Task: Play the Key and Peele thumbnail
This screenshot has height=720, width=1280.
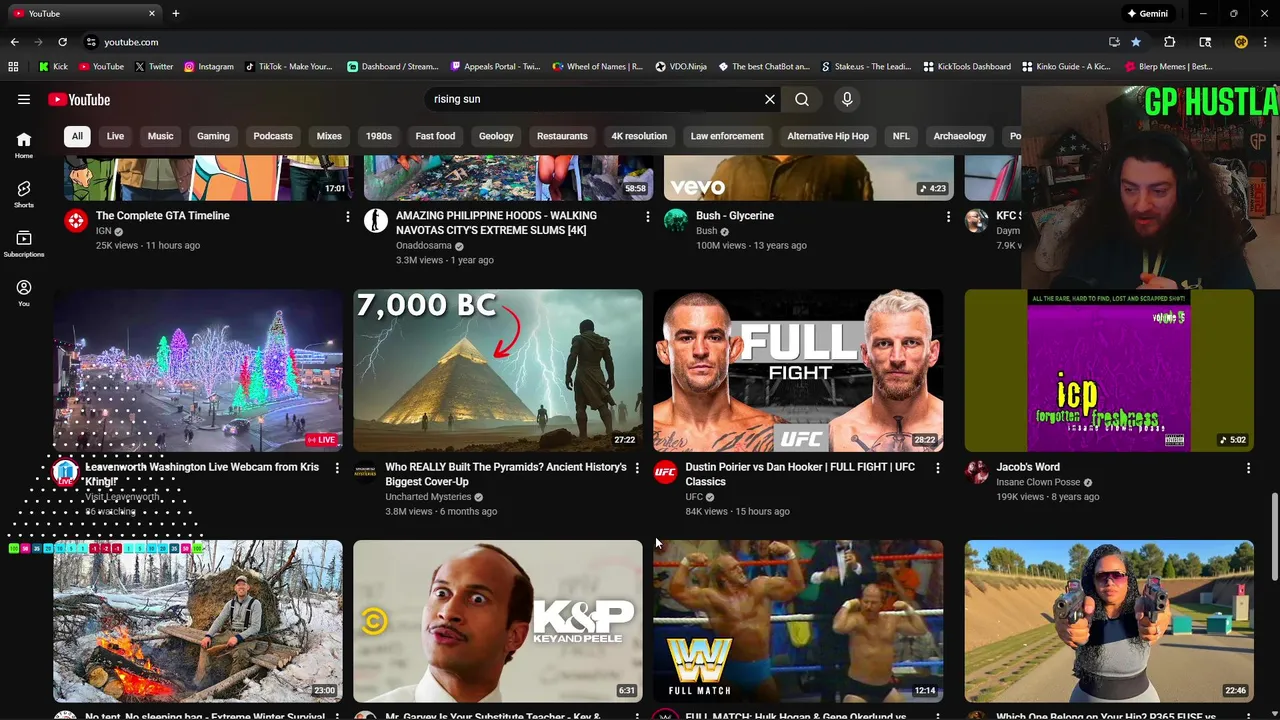Action: [498, 621]
